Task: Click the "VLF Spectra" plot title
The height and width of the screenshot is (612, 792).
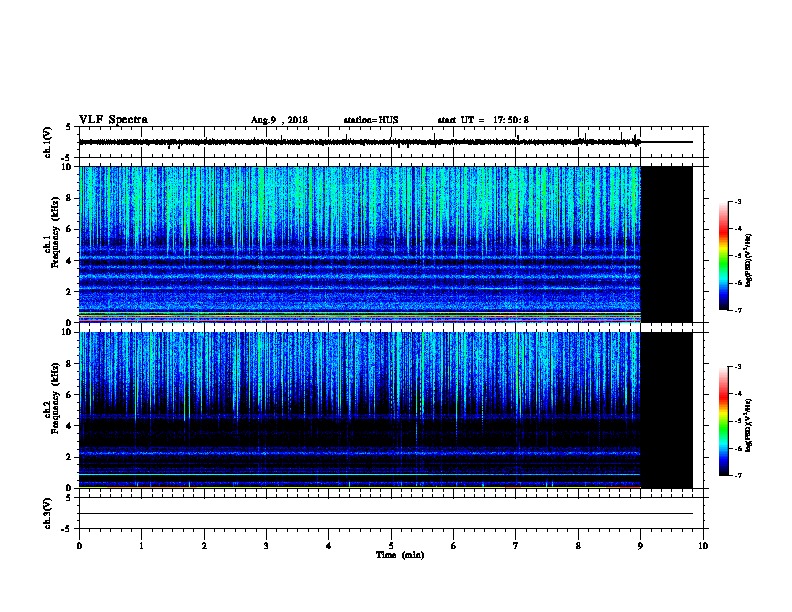Action: [x=113, y=120]
